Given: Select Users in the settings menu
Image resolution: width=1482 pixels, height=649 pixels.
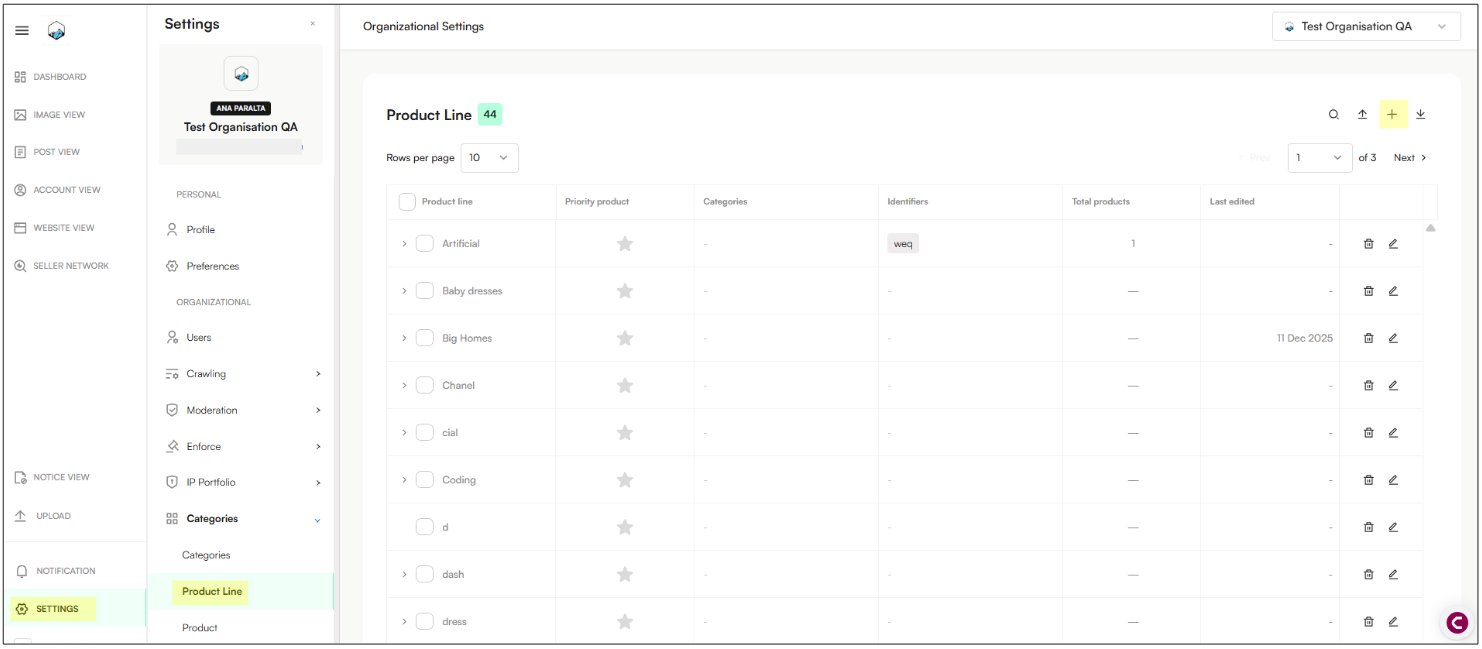Looking at the screenshot, I should [199, 338].
